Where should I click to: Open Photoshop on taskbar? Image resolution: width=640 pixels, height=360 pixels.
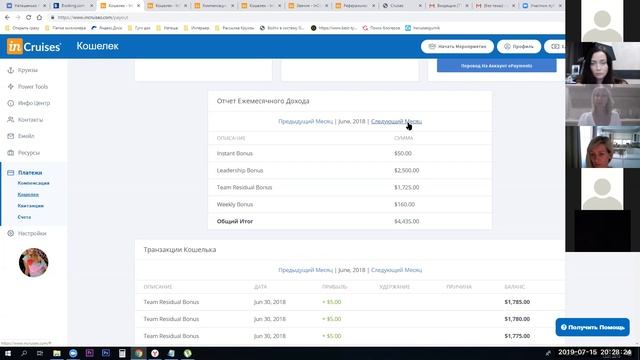(x=106, y=353)
